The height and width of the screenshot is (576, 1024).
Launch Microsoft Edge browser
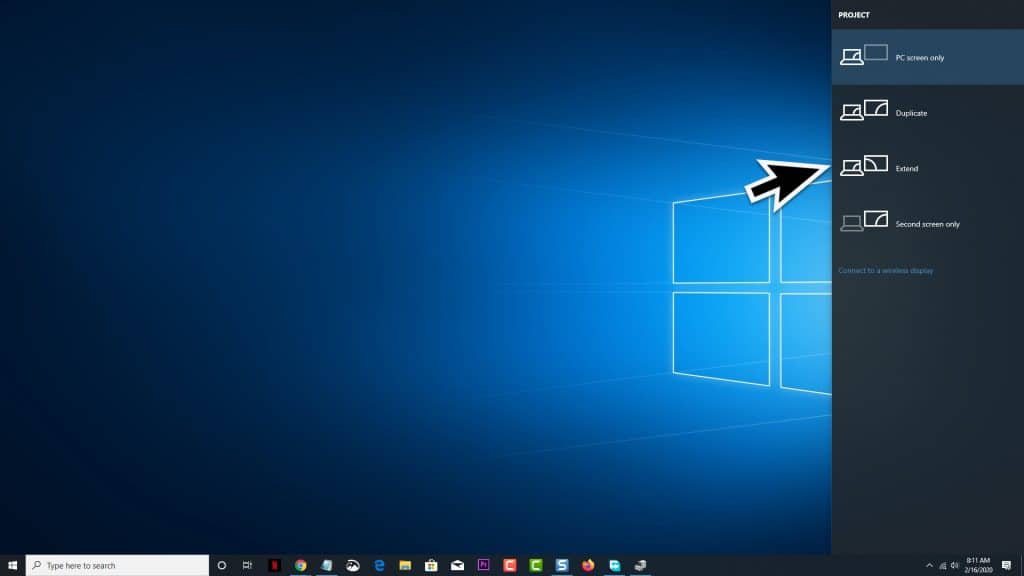(378, 563)
